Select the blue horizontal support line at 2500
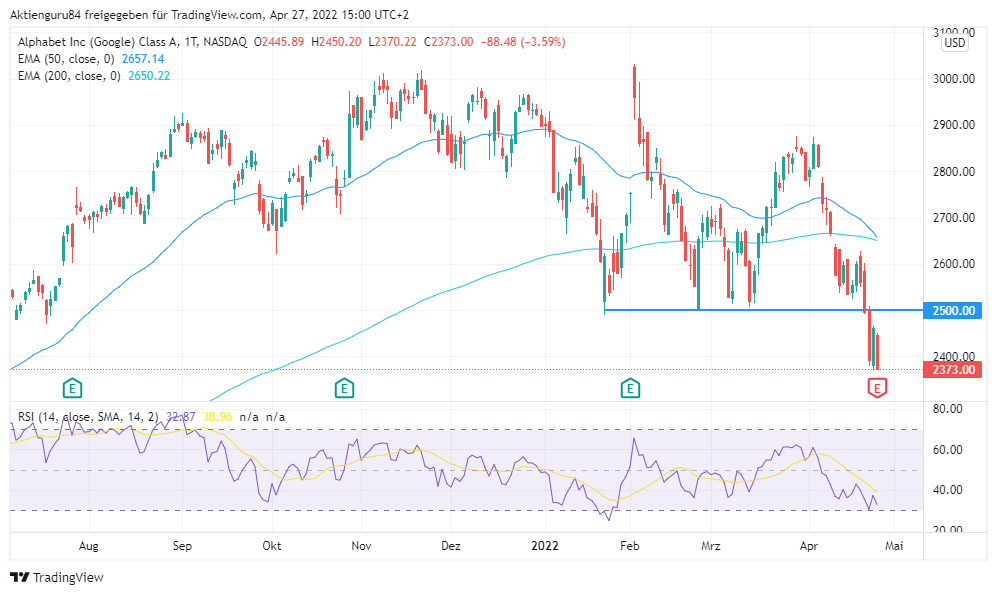The height and width of the screenshot is (595, 997). 763,310
